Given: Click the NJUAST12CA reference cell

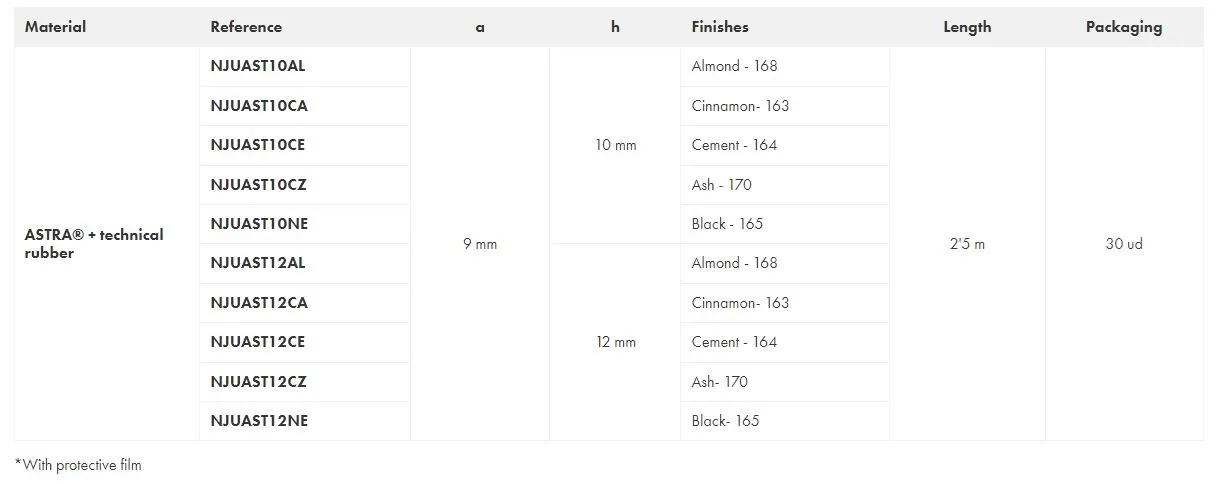Looking at the screenshot, I should pyautogui.click(x=259, y=303).
